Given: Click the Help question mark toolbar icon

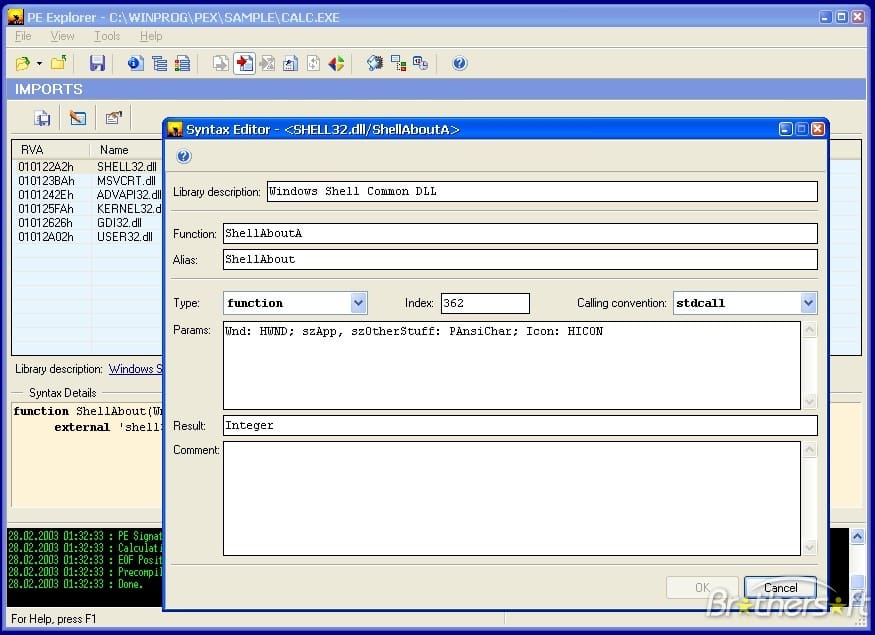Looking at the screenshot, I should coord(459,62).
